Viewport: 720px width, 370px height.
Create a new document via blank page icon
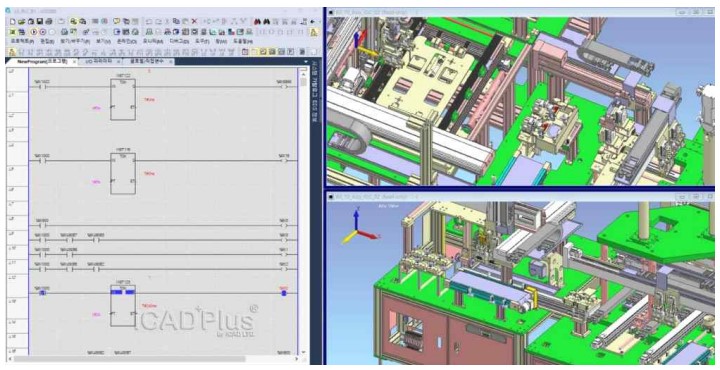click(x=12, y=21)
